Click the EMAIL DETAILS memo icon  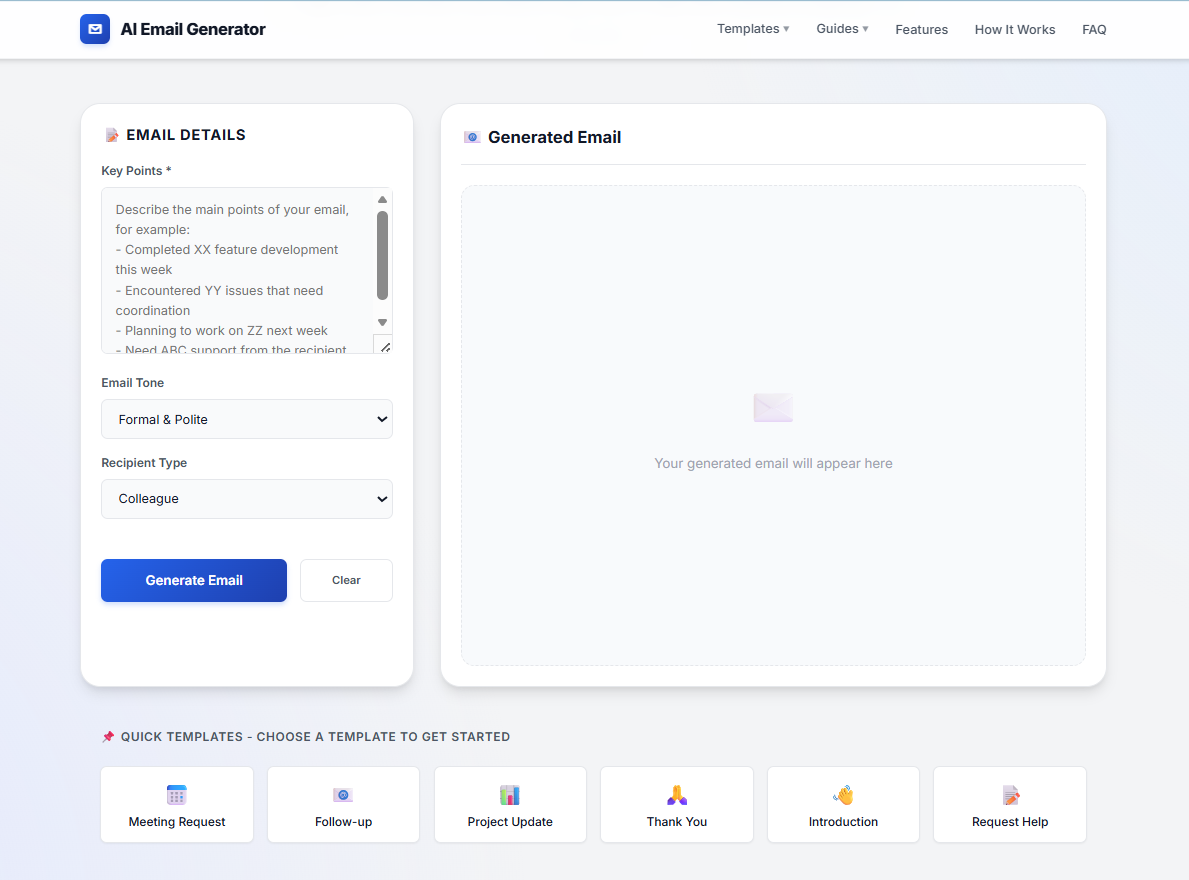(x=112, y=134)
